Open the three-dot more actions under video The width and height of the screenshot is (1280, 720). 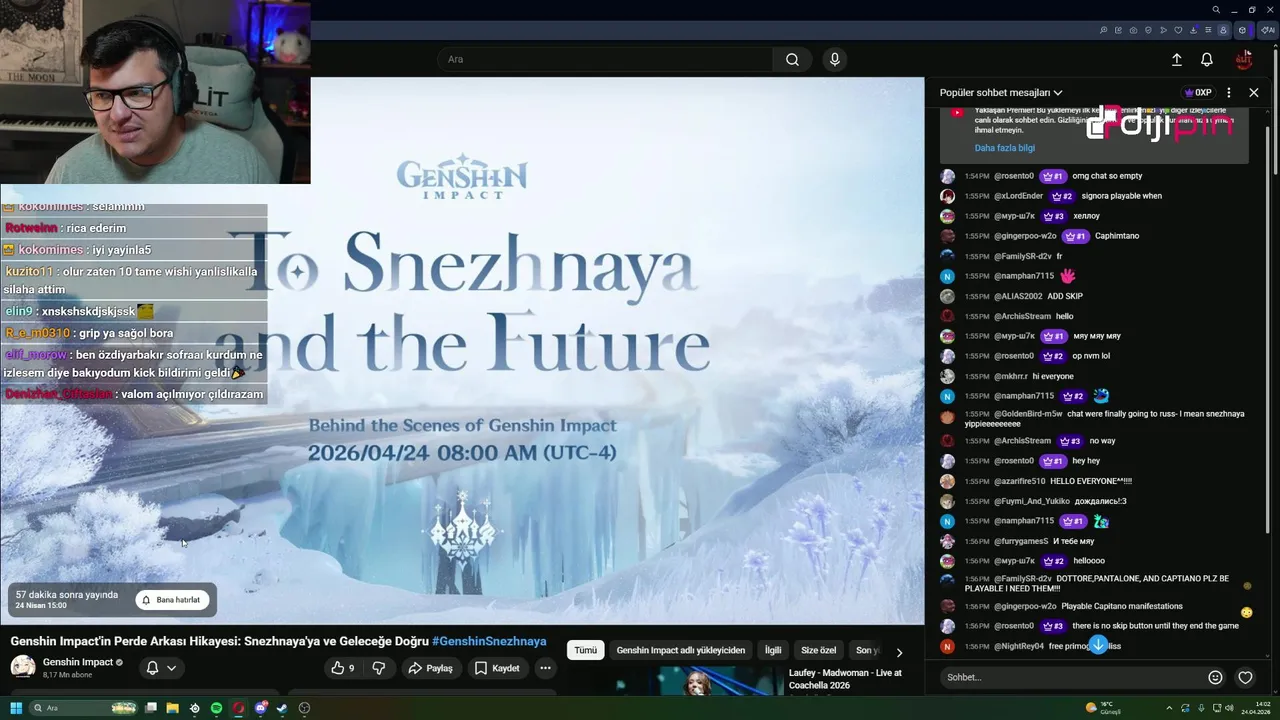545,668
